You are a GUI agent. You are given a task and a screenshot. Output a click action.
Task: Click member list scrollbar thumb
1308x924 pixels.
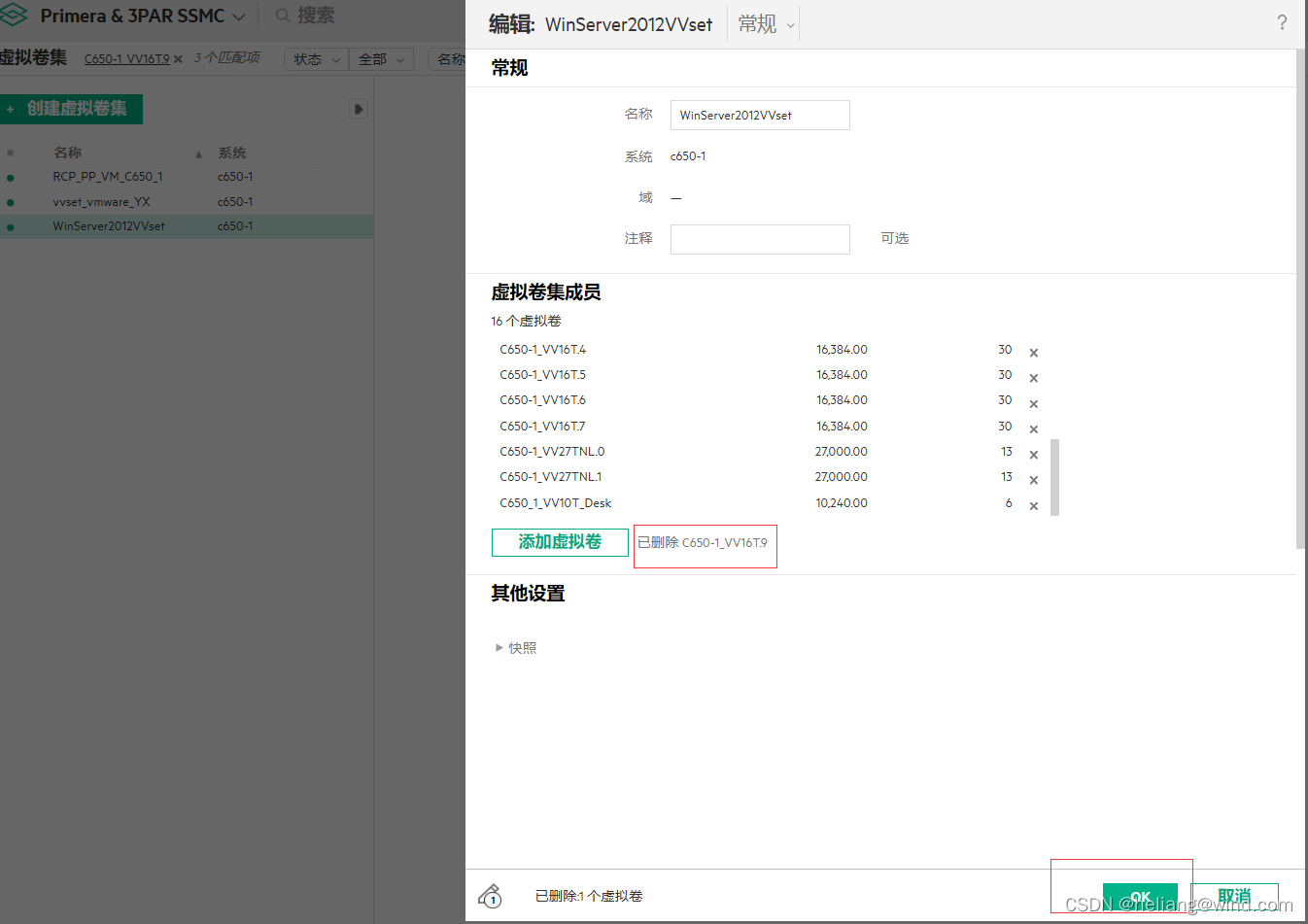1054,477
